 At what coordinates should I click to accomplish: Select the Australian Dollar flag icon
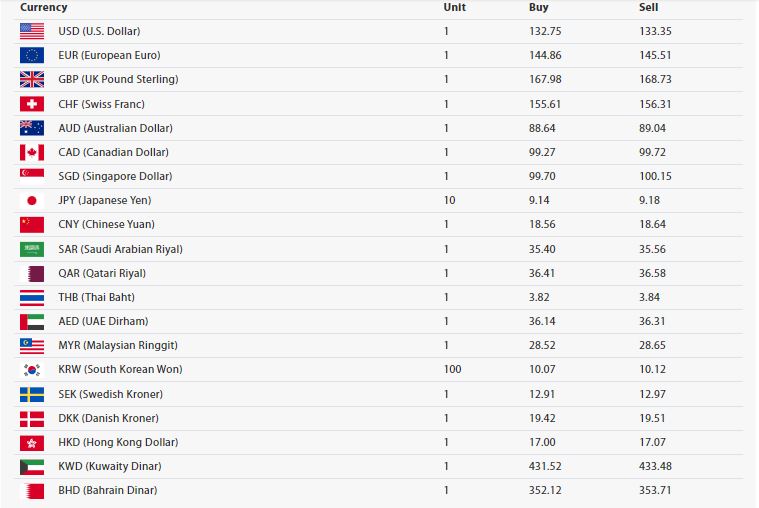(32, 128)
